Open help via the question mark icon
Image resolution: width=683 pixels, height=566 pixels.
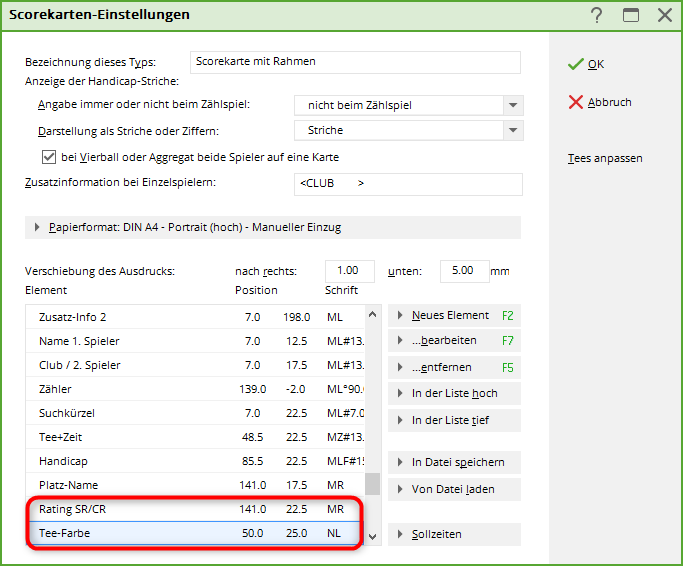[x=597, y=15]
